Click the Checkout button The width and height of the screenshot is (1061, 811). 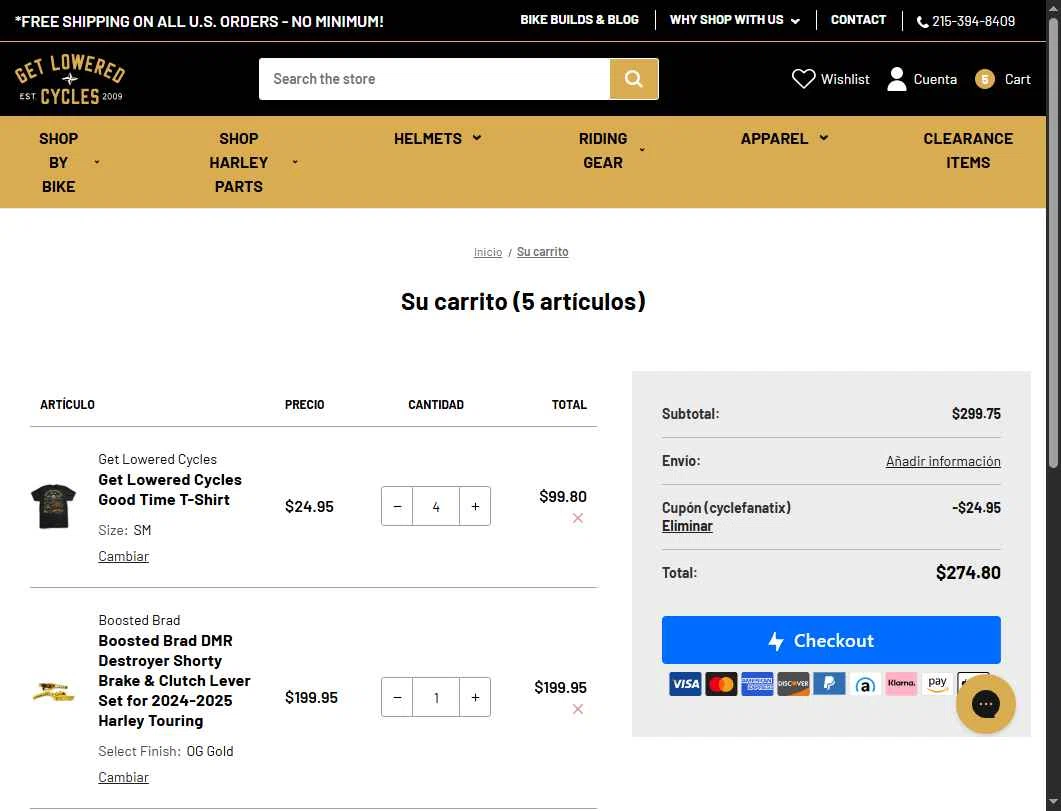(x=831, y=640)
